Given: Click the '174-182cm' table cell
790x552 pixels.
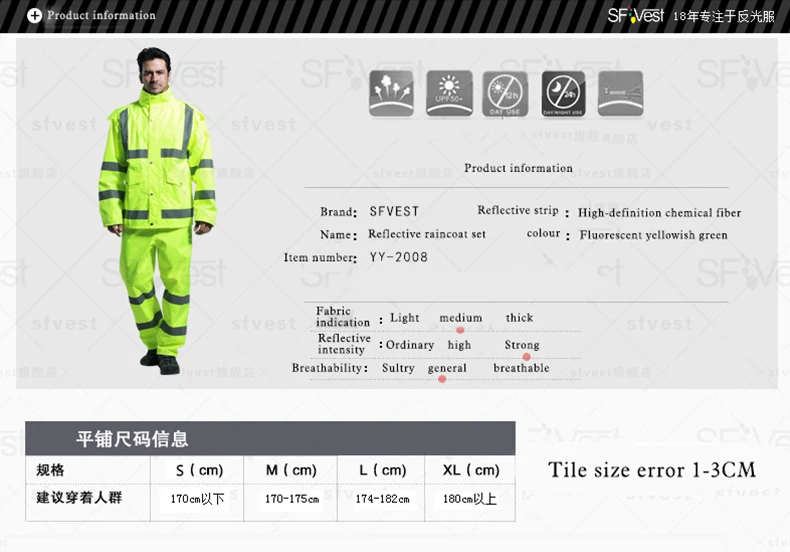Looking at the screenshot, I should (382, 499).
